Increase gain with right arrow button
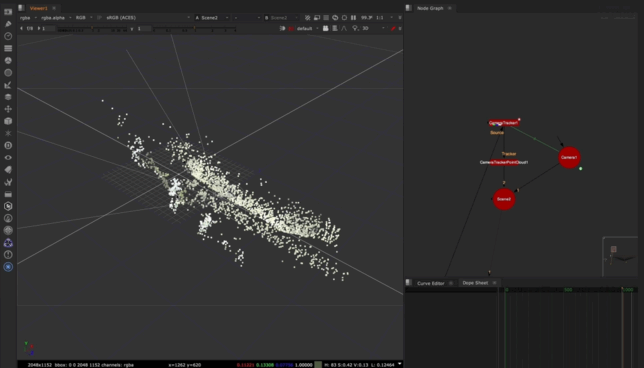Viewport: 644px width, 368px height. (x=39, y=28)
